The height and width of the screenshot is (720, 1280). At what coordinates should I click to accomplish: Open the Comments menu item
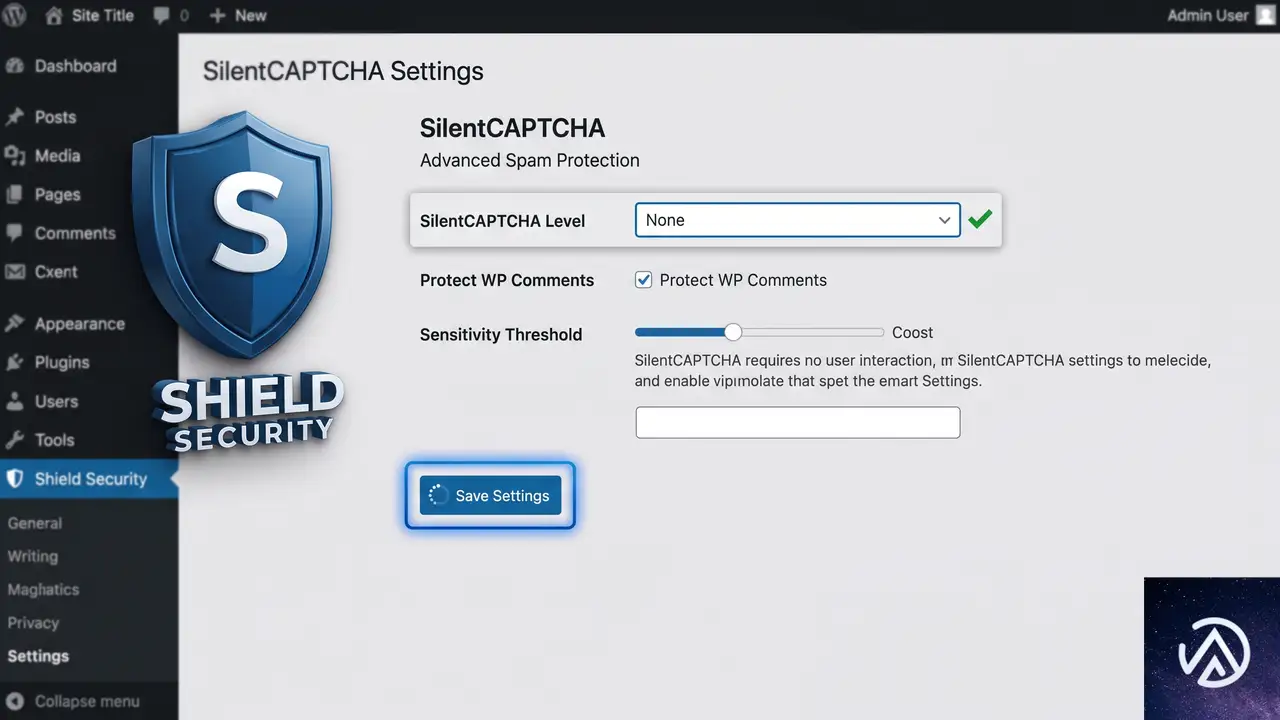[75, 233]
